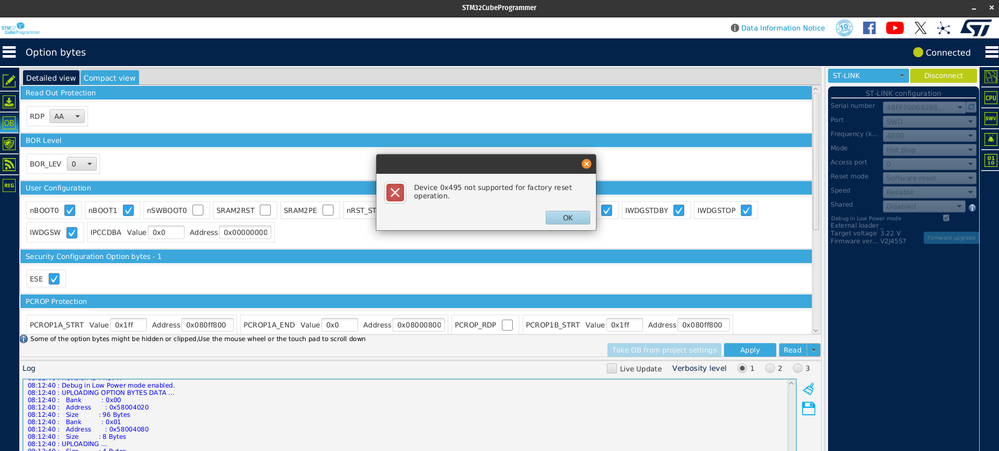This screenshot has width=999, height=451.
Task: Toggle the IWDGSW checkbox
Action: (x=72, y=233)
